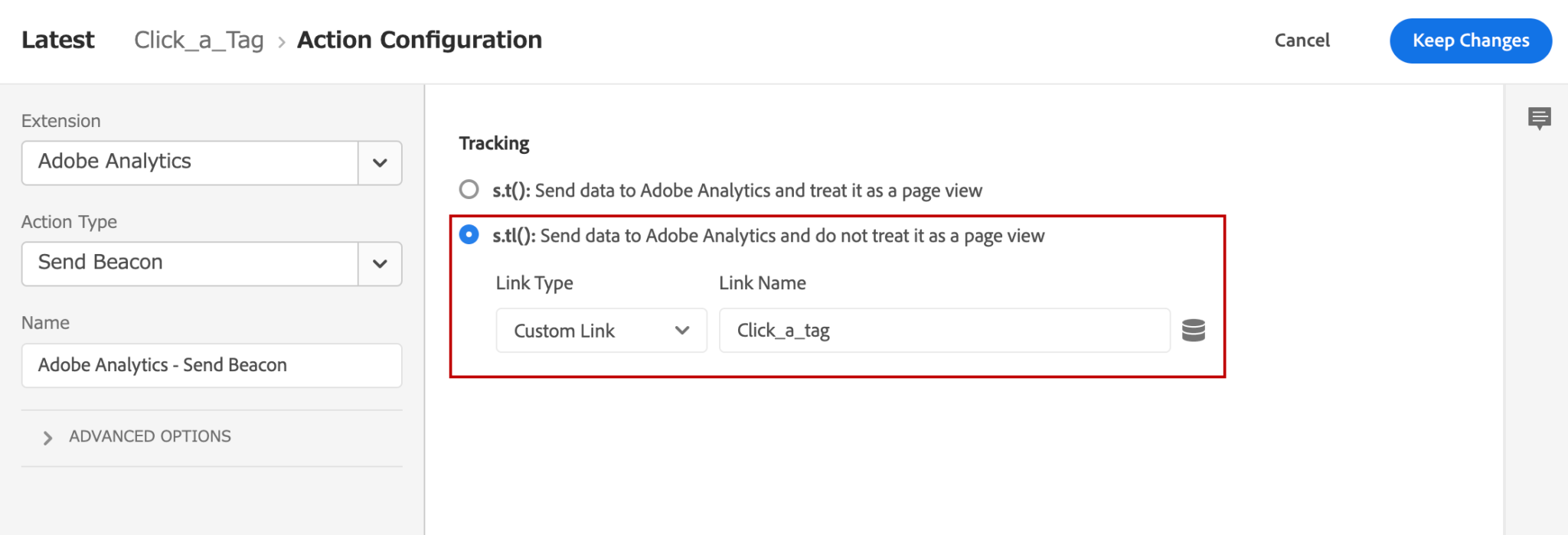Click the Keep Changes button
1568x535 pixels.
tap(1470, 41)
